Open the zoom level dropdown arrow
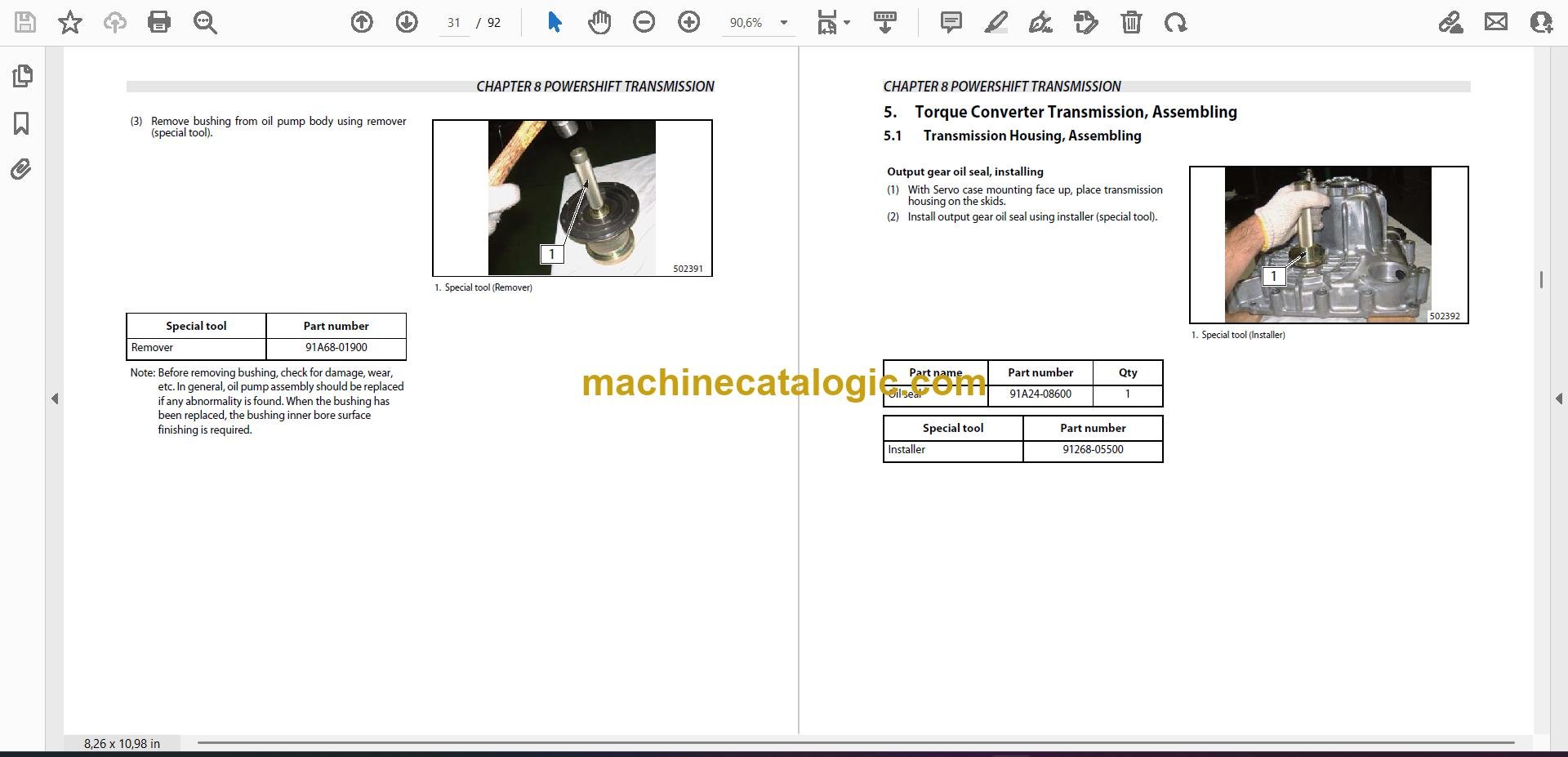This screenshot has width=1568, height=757. coord(784,23)
